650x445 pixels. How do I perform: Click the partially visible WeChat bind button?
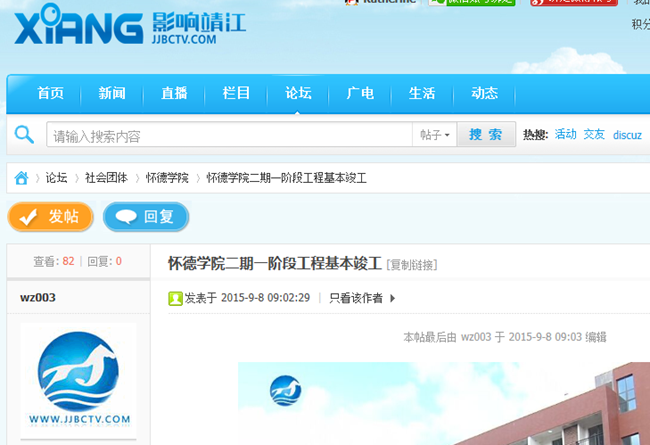point(472,3)
